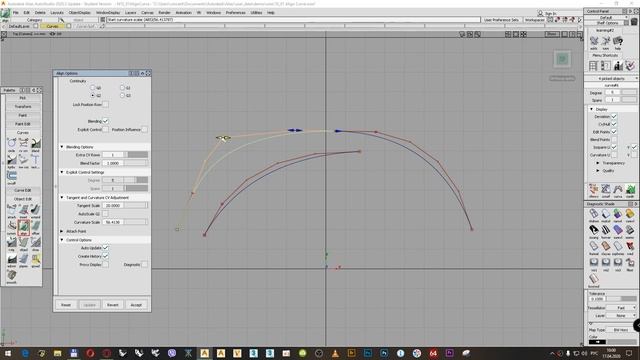Screen dimensions: 640x360
Task: Enable AutoScale G2 checkbox
Action: pos(105,214)
